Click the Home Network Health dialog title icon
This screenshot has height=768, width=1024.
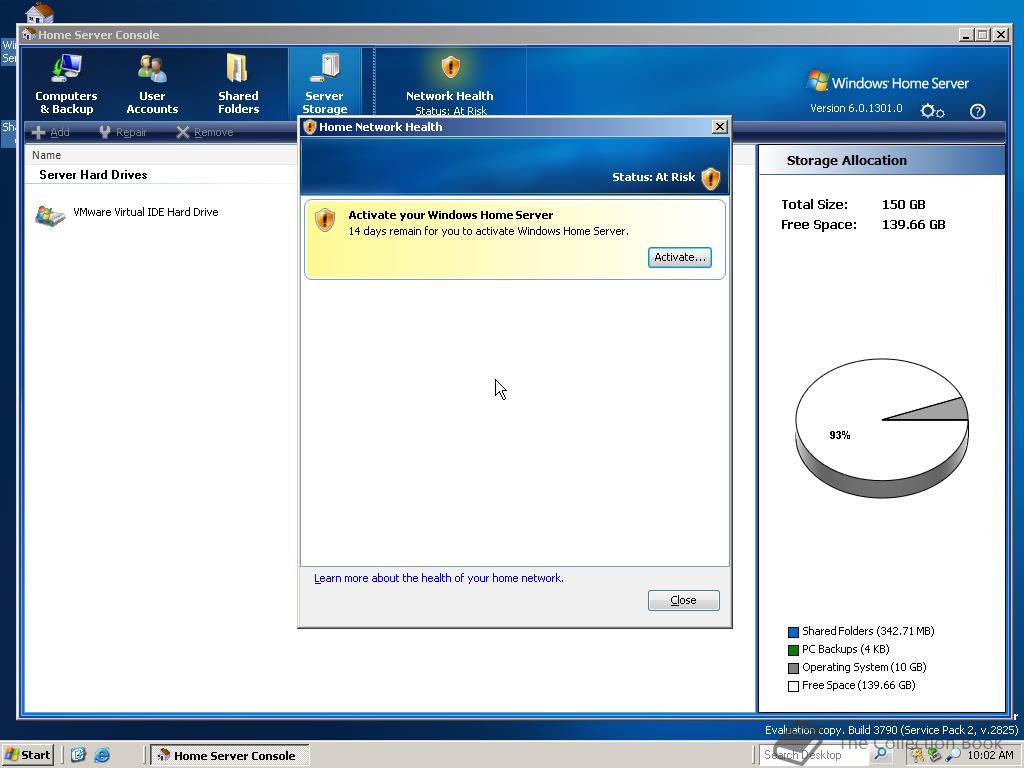[310, 127]
